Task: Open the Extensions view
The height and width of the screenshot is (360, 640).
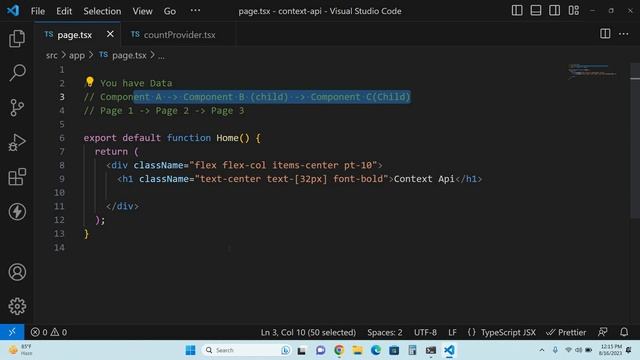Action: [17, 177]
